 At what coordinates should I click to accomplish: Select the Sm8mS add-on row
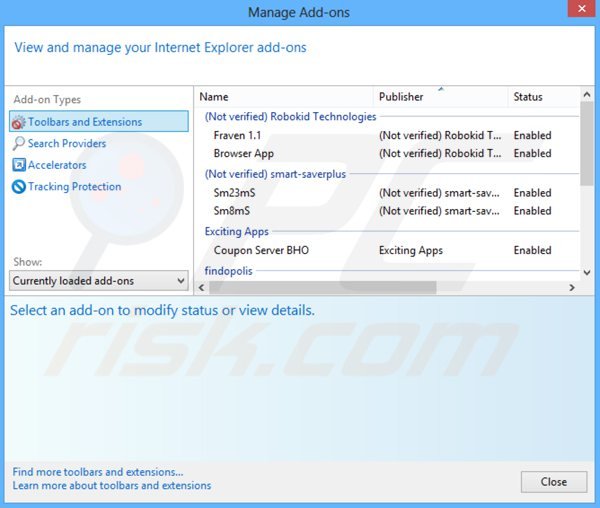pyautogui.click(x=387, y=211)
